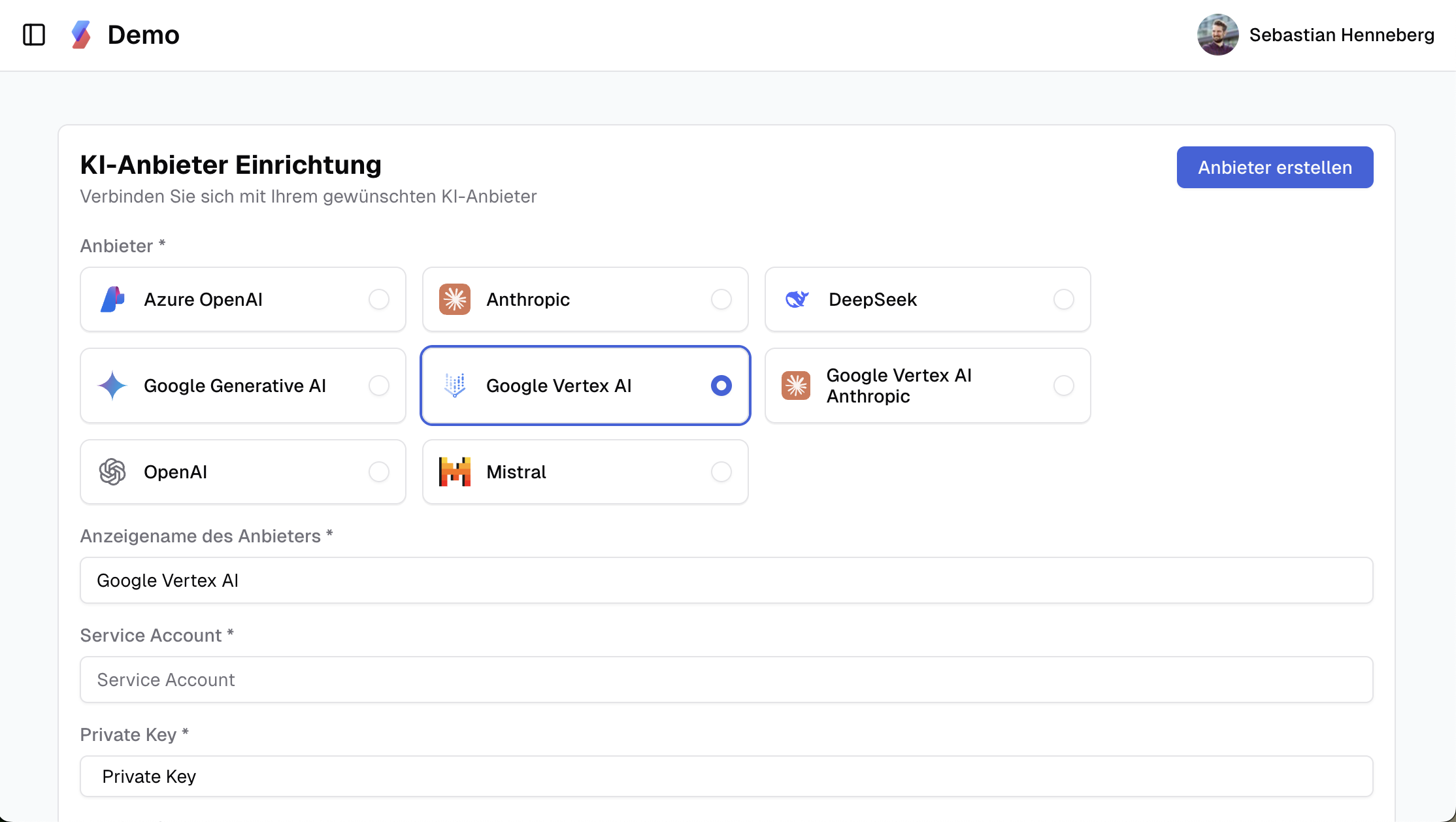1456x822 pixels.
Task: Click the Mistral pixel logo icon
Action: [455, 472]
